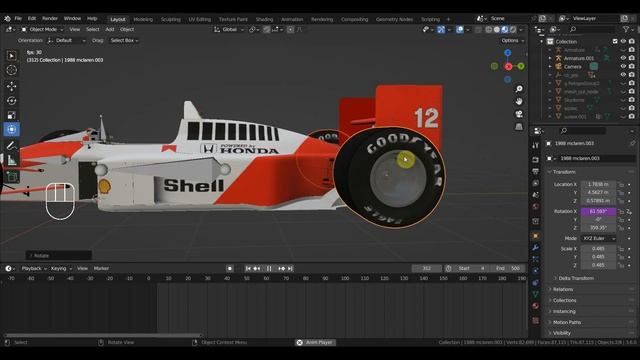Screen dimensions: 640x360
Task: Select the Add Cube tool
Action: (11, 176)
